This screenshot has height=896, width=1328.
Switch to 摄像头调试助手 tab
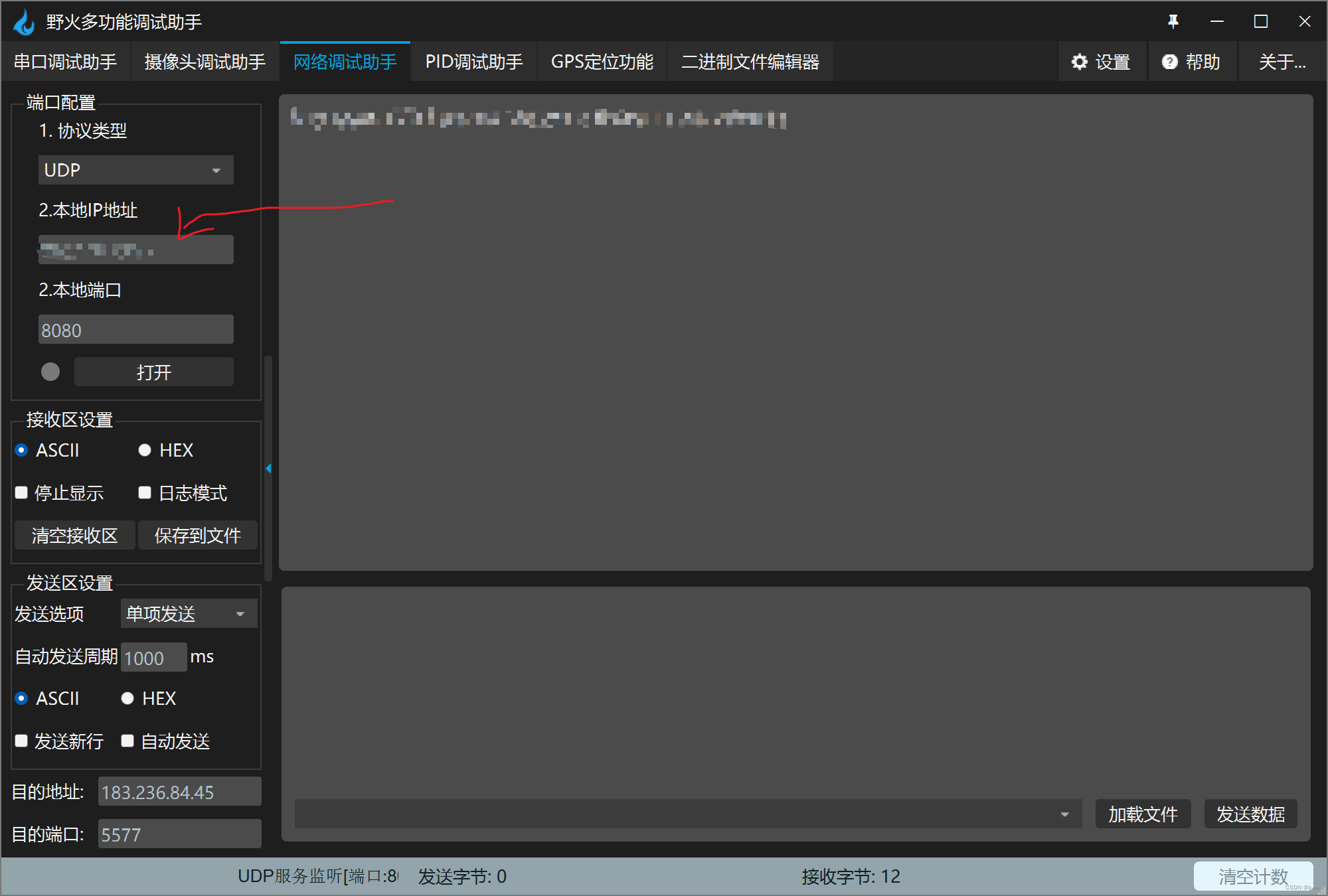[205, 62]
